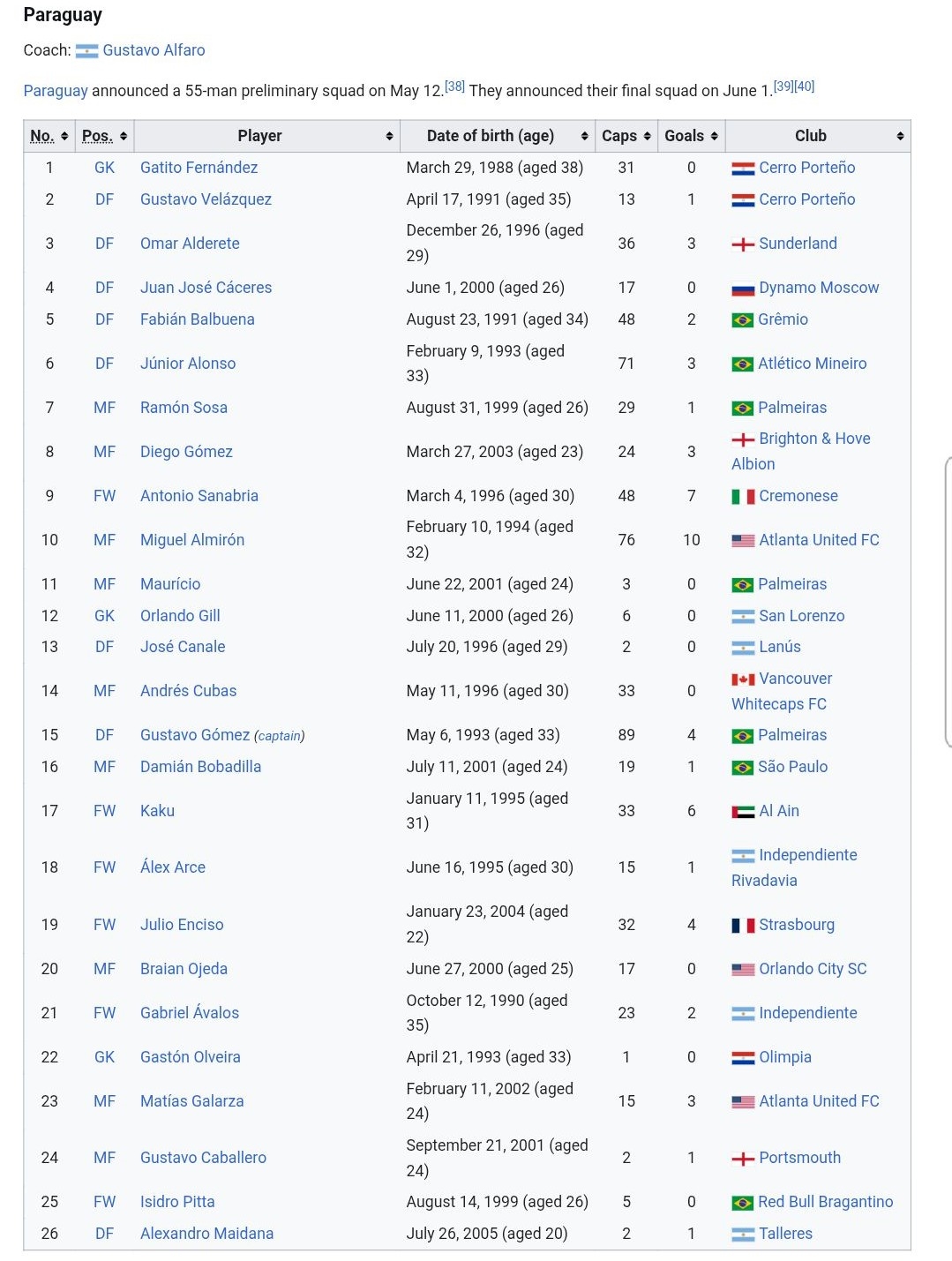The image size is (952, 1261).
Task: Open the Julio Enciso player page
Action: coord(182,925)
